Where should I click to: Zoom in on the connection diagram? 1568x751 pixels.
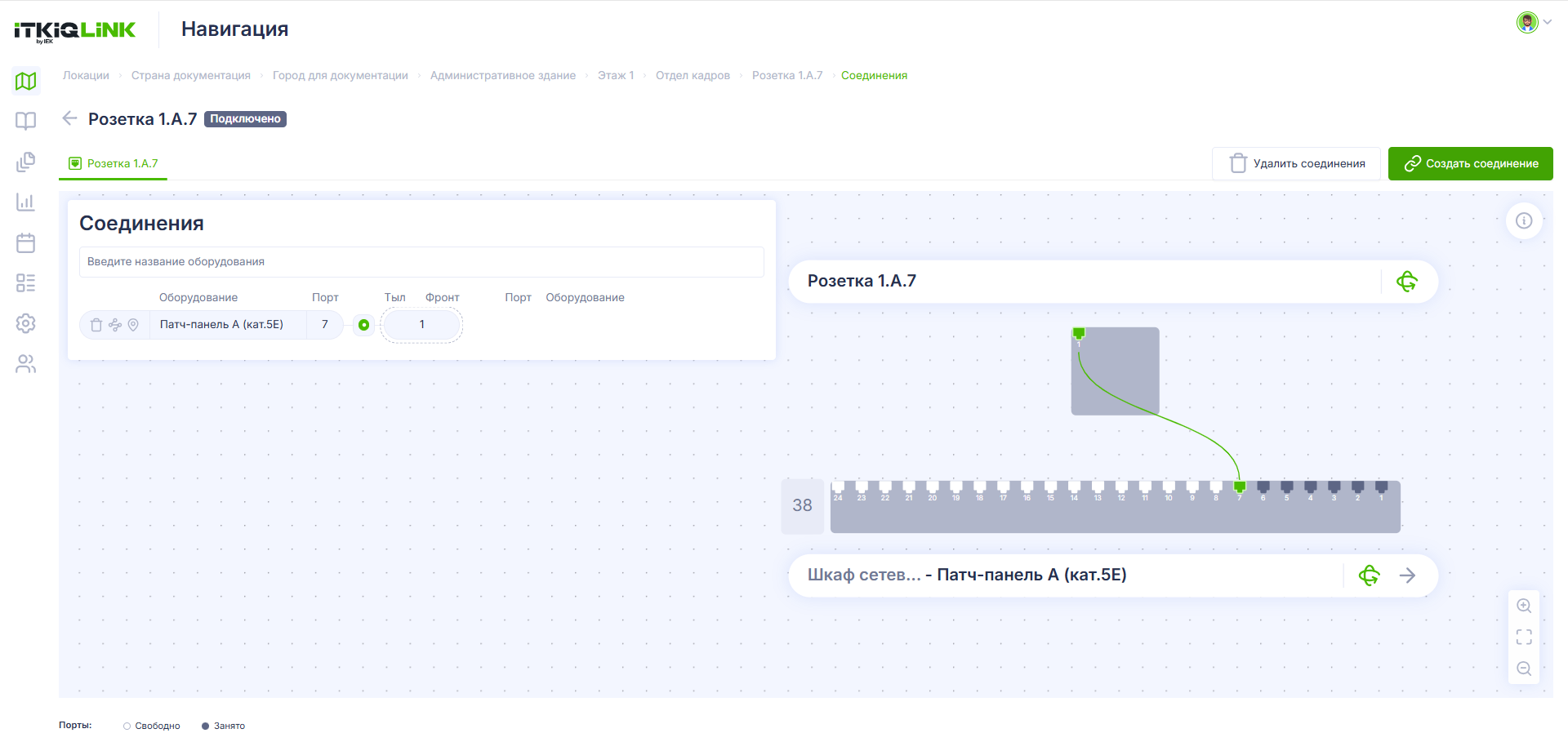point(1524,606)
